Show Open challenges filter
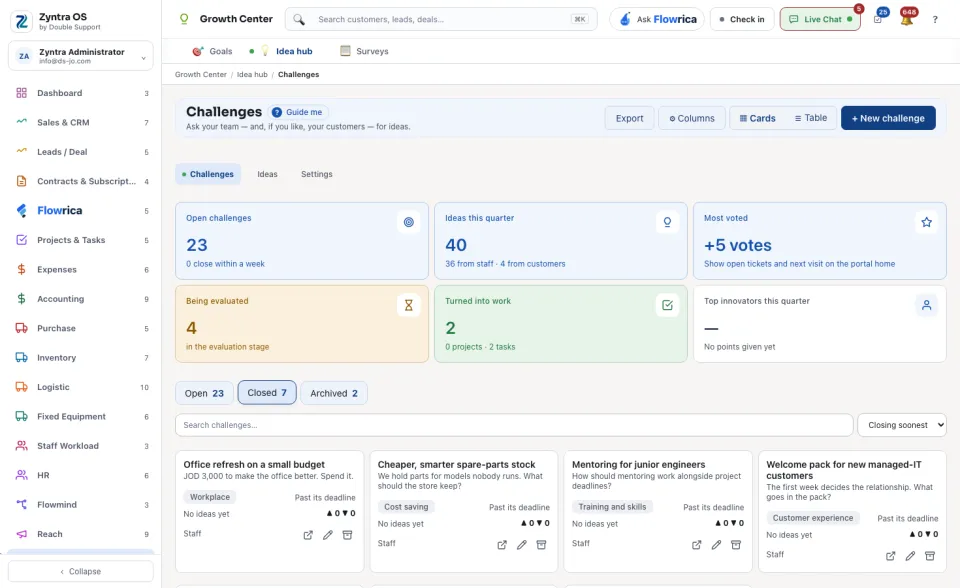This screenshot has height=588, width=960. coord(204,393)
